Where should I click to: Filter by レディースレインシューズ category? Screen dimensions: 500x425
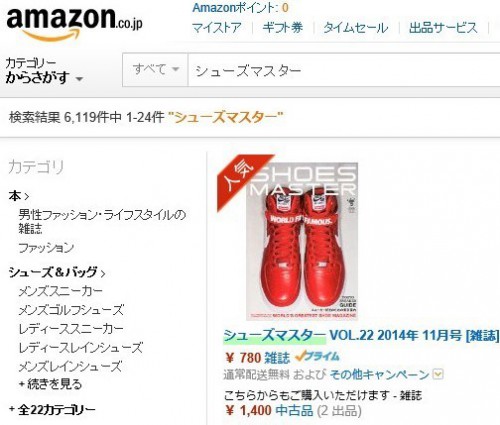[80, 348]
